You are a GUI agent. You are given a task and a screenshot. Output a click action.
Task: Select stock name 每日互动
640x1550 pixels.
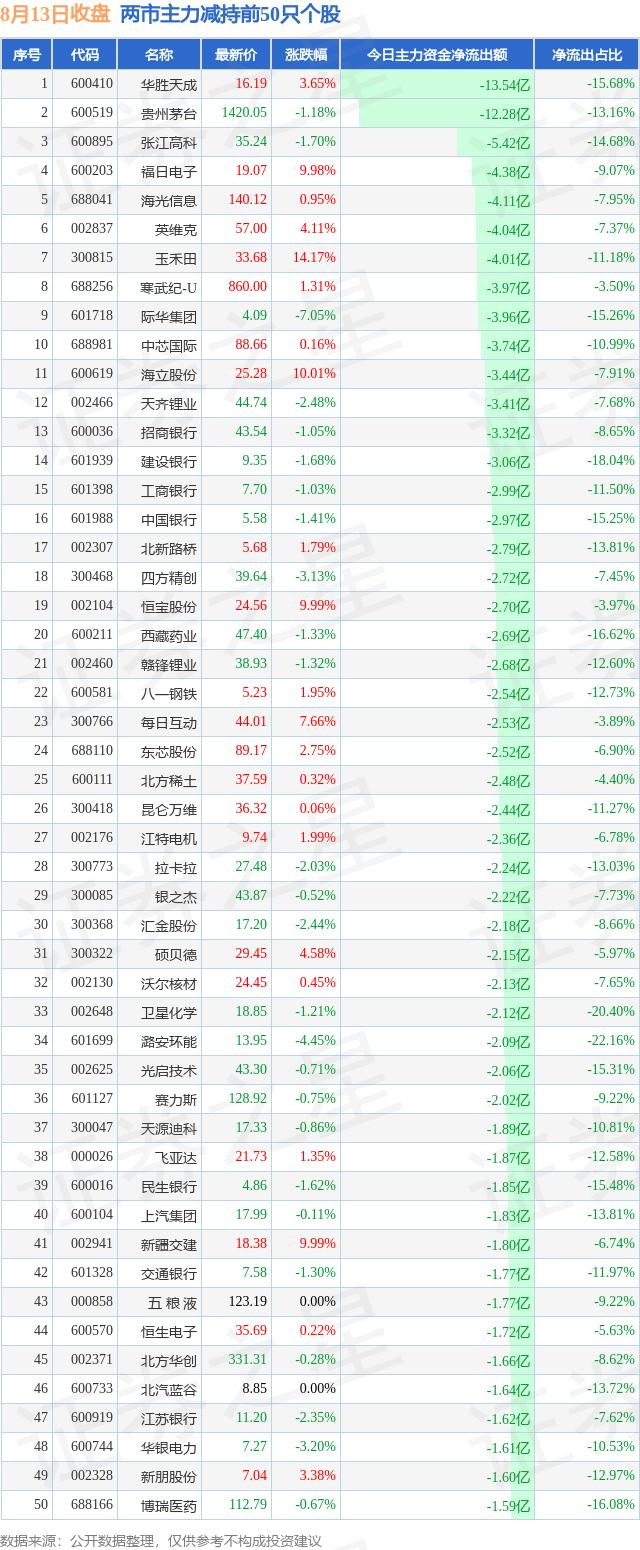[169, 722]
